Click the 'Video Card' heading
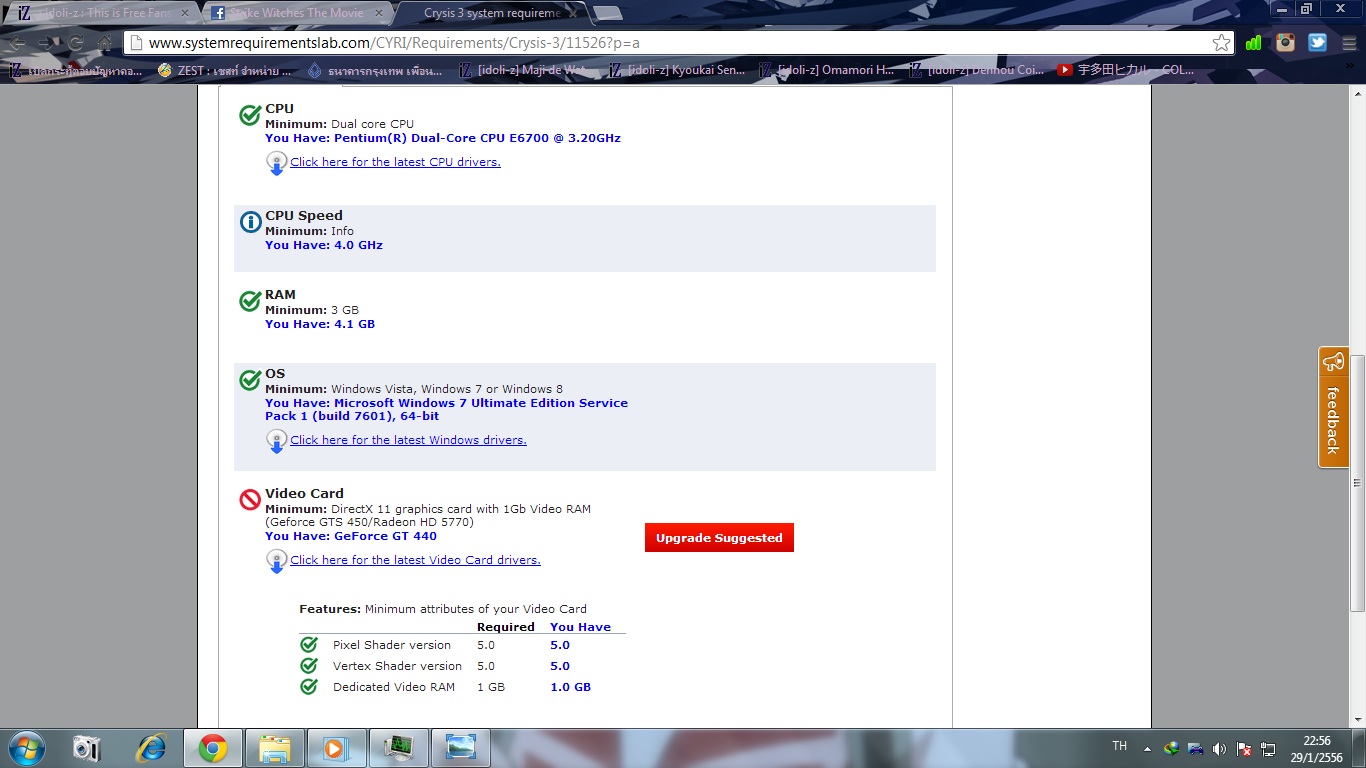 [304, 493]
